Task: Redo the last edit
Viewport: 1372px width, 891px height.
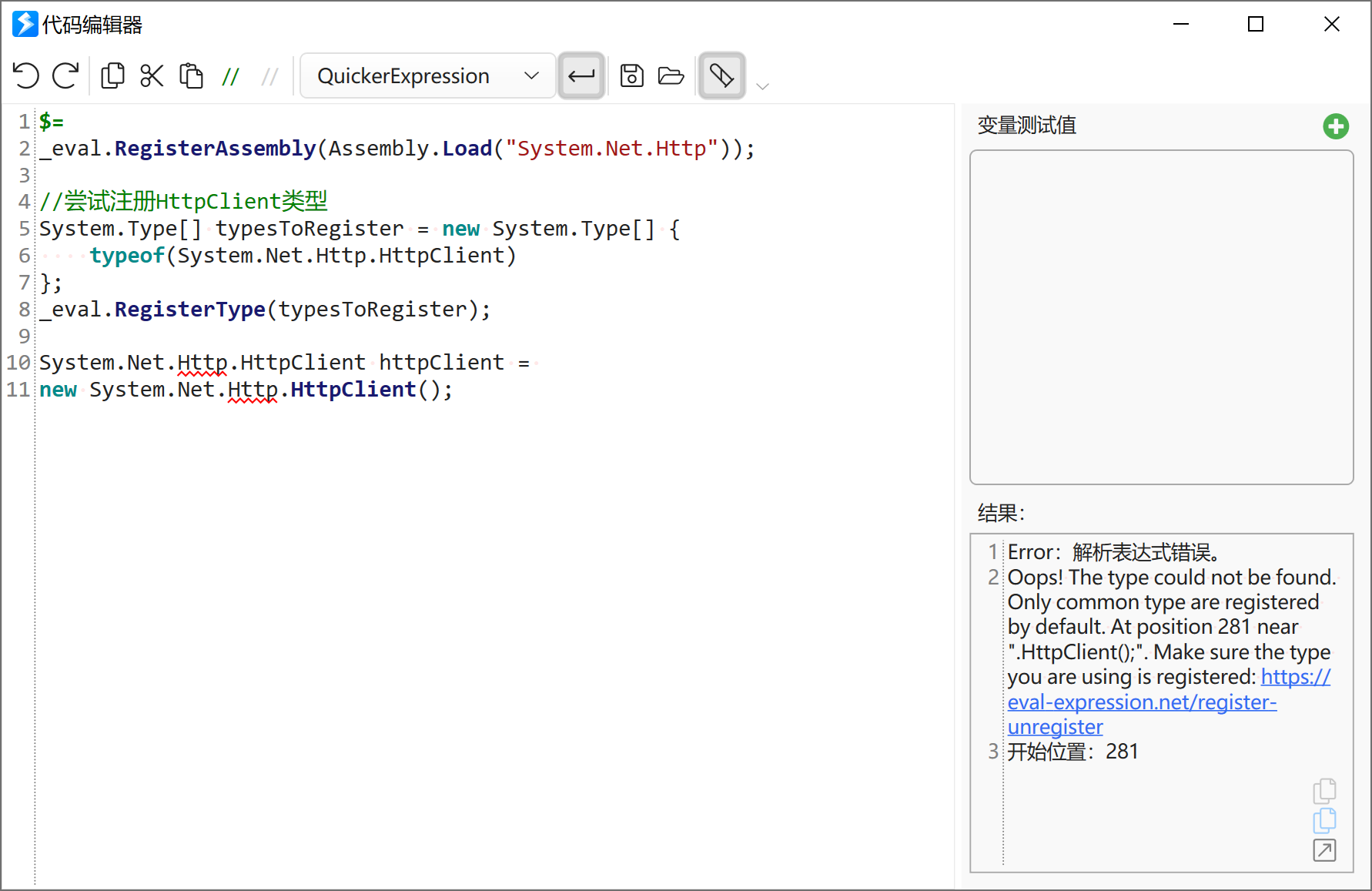Action: coord(65,75)
